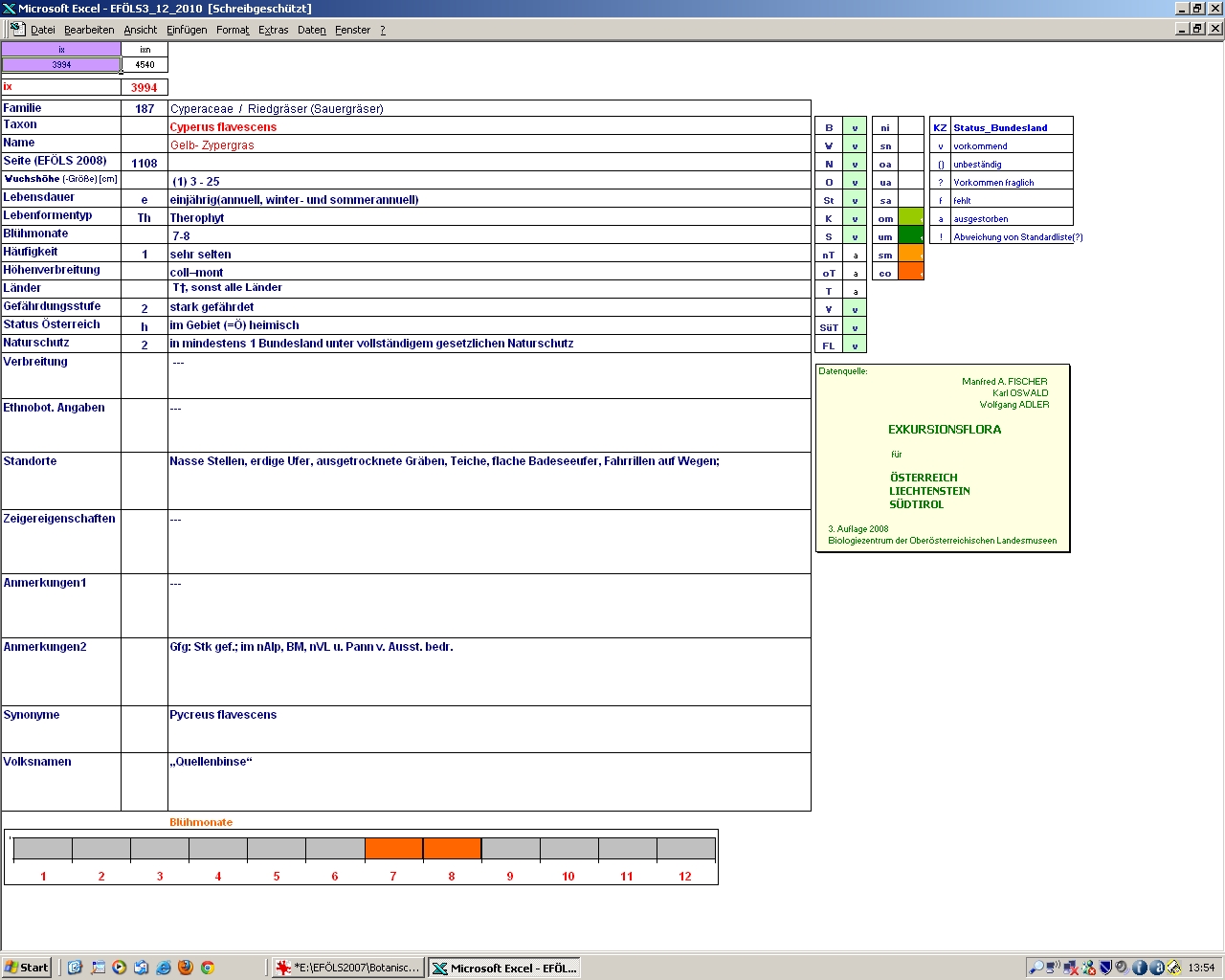The image size is (1225, 980).
Task: Click the security shield tray icon
Action: pos(1105,968)
